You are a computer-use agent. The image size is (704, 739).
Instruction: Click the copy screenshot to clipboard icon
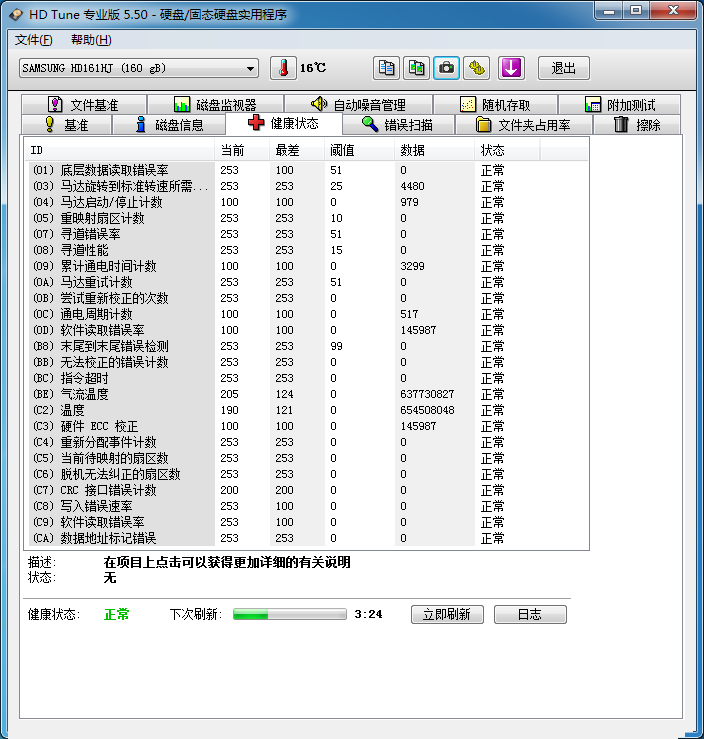point(417,68)
